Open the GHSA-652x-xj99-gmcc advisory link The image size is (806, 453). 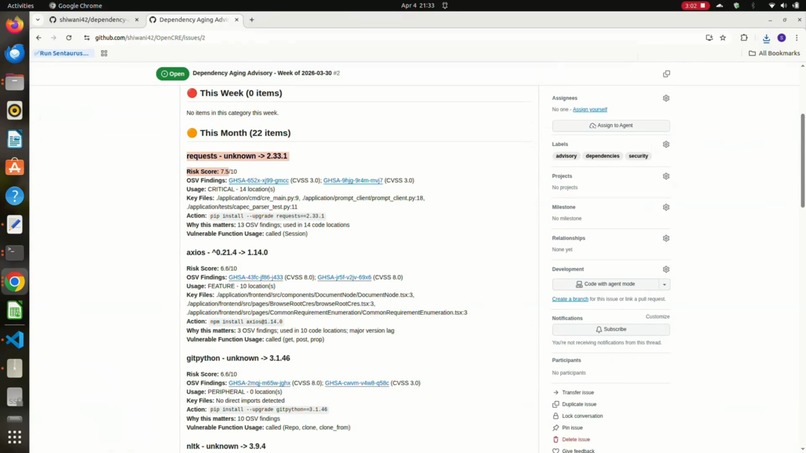click(x=259, y=180)
